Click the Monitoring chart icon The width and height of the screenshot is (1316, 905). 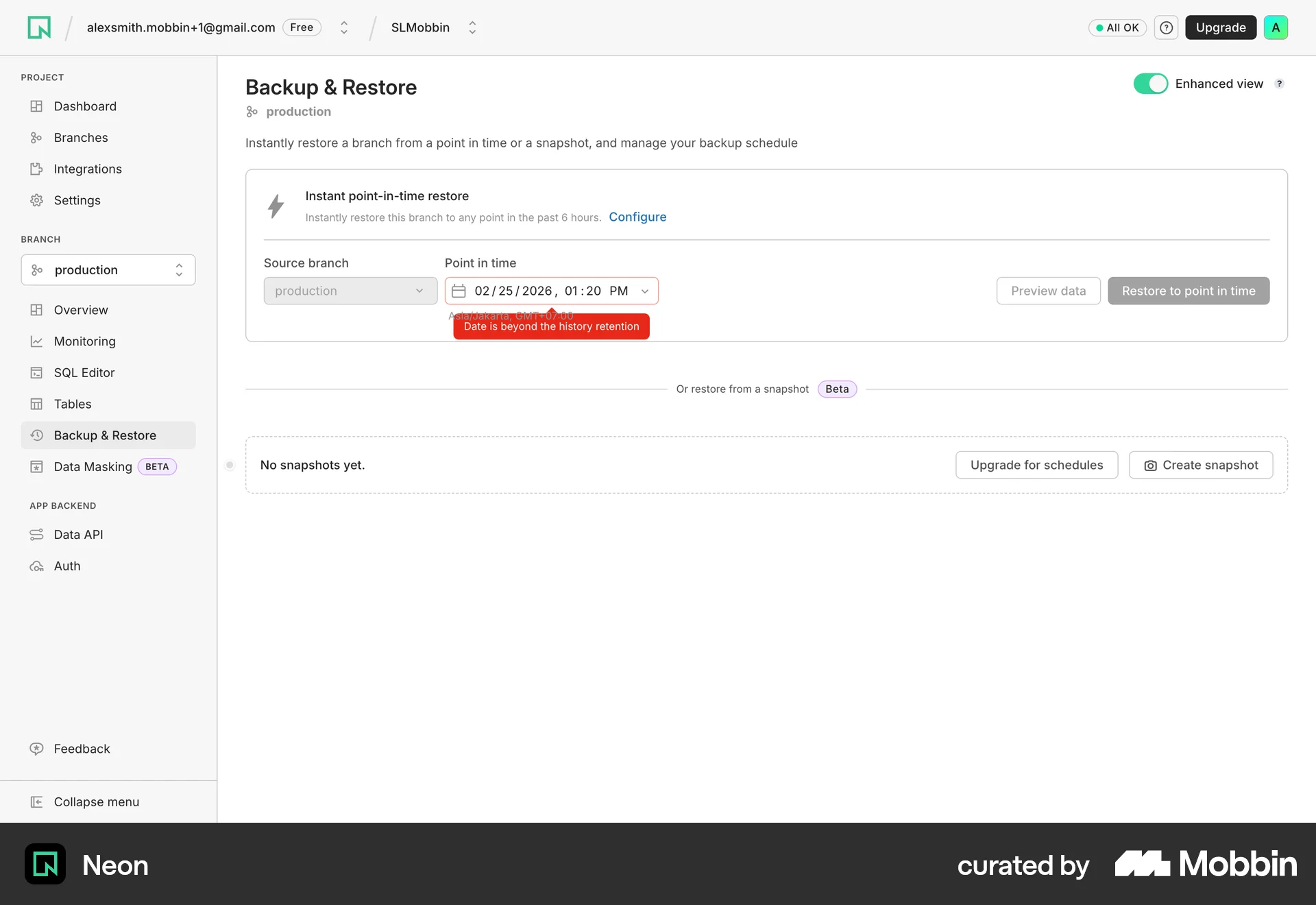[36, 341]
